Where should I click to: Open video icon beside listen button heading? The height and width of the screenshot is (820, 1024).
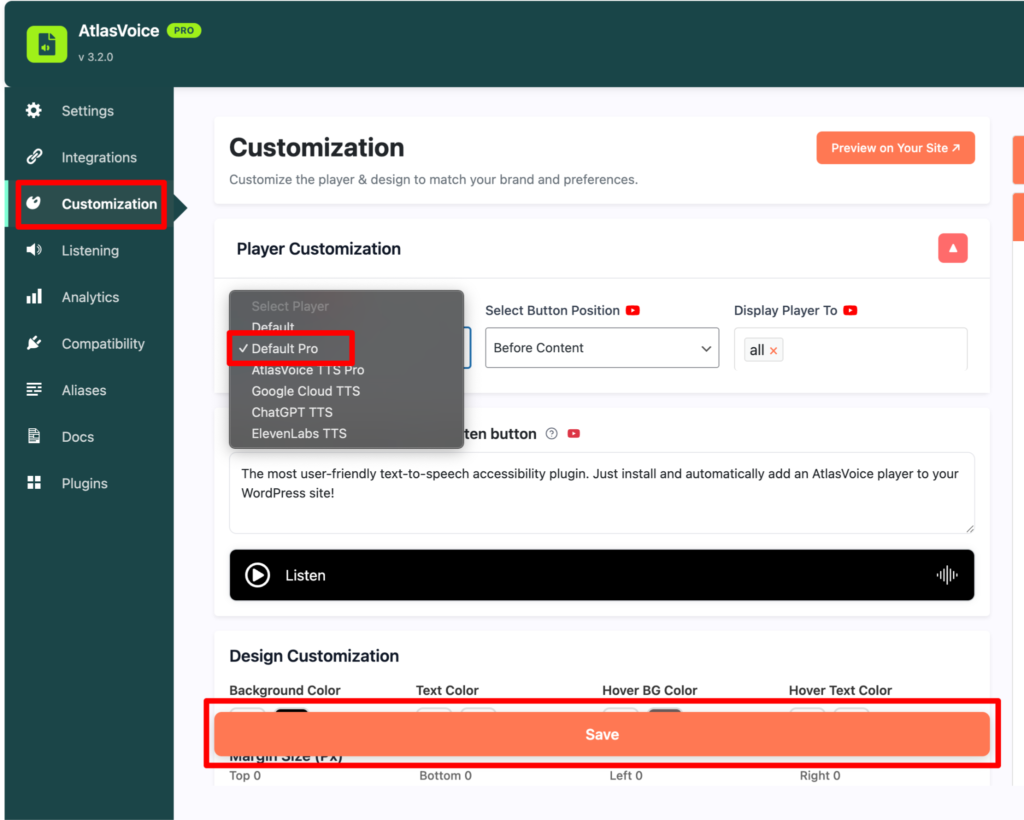pyautogui.click(x=573, y=434)
